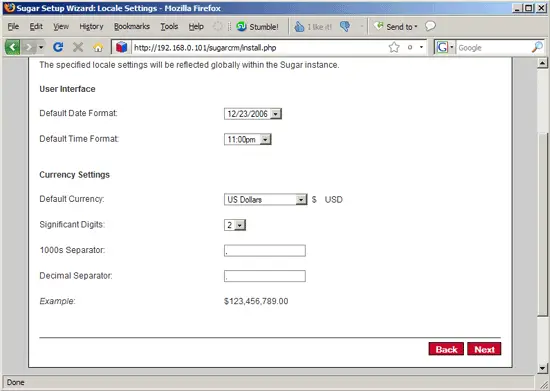Image resolution: width=550 pixels, height=391 pixels.
Task: Open the Help menu
Action: 196,27
